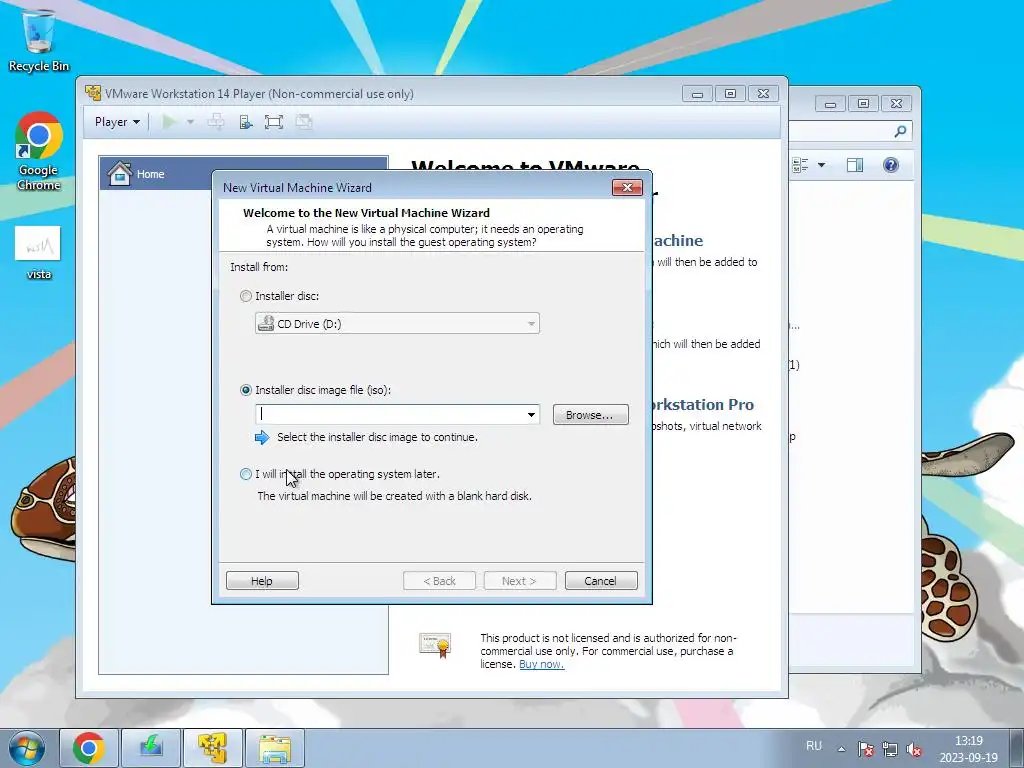
Task: Click the Unity mode toolbar icon
Action: [x=304, y=121]
